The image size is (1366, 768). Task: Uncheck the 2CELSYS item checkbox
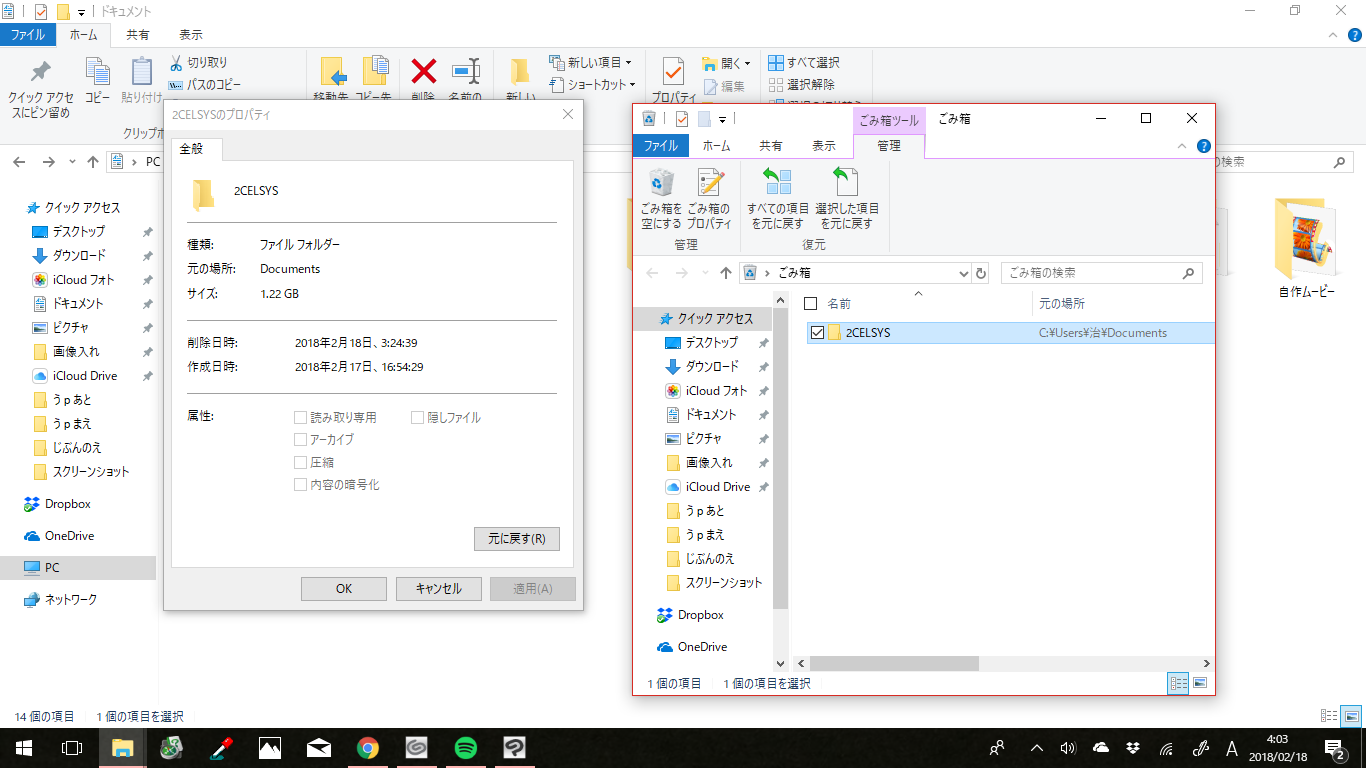click(818, 333)
